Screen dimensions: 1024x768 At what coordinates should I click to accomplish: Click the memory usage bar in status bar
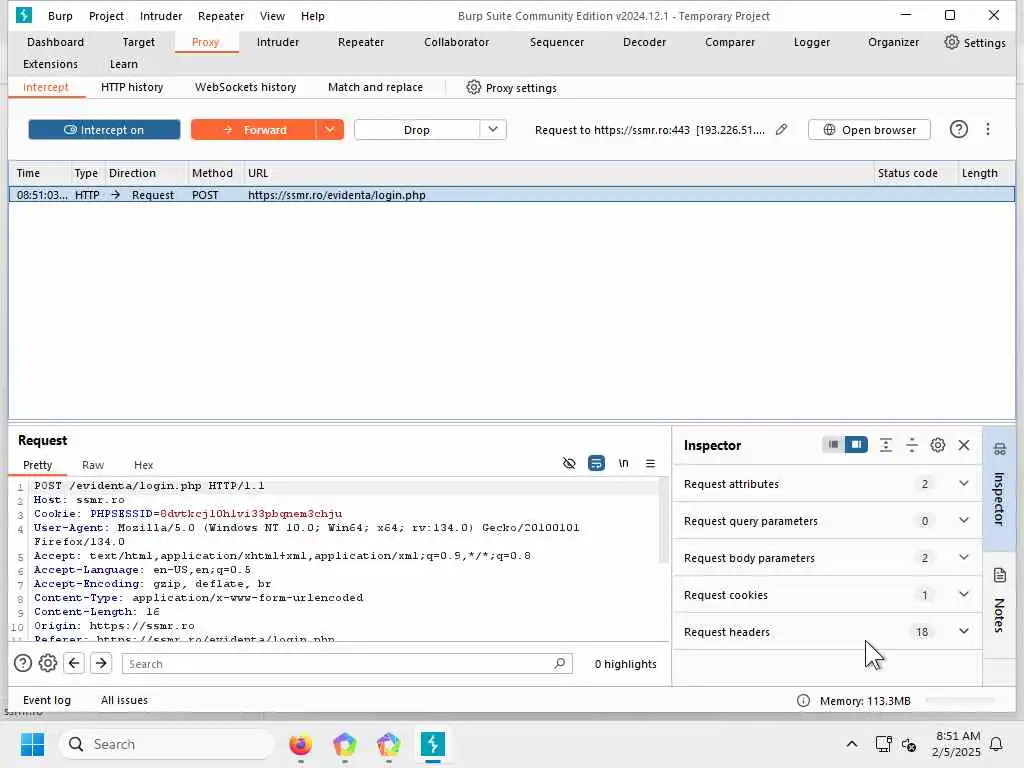pyautogui.click(x=960, y=701)
